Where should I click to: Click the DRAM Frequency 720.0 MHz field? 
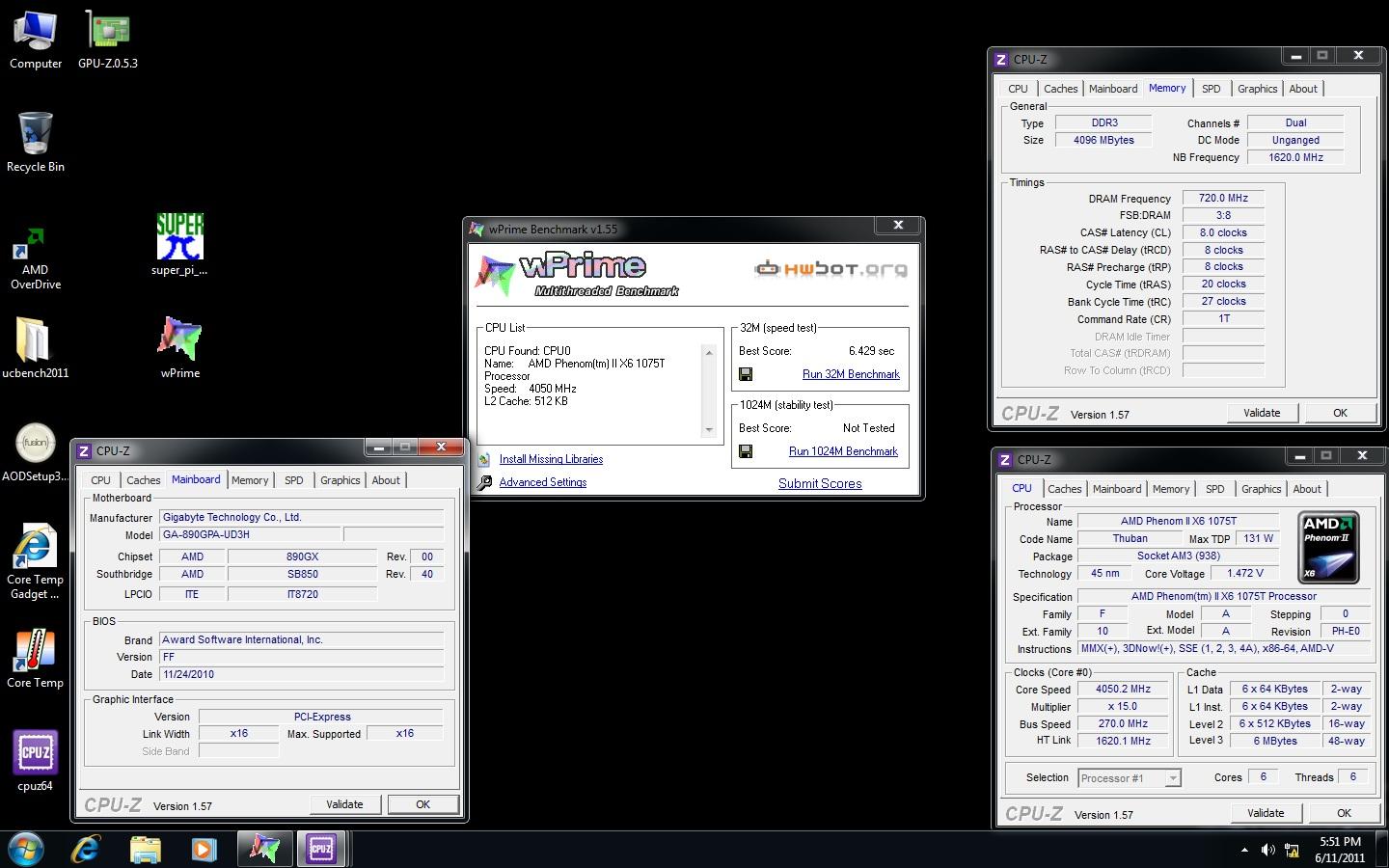coord(1223,199)
